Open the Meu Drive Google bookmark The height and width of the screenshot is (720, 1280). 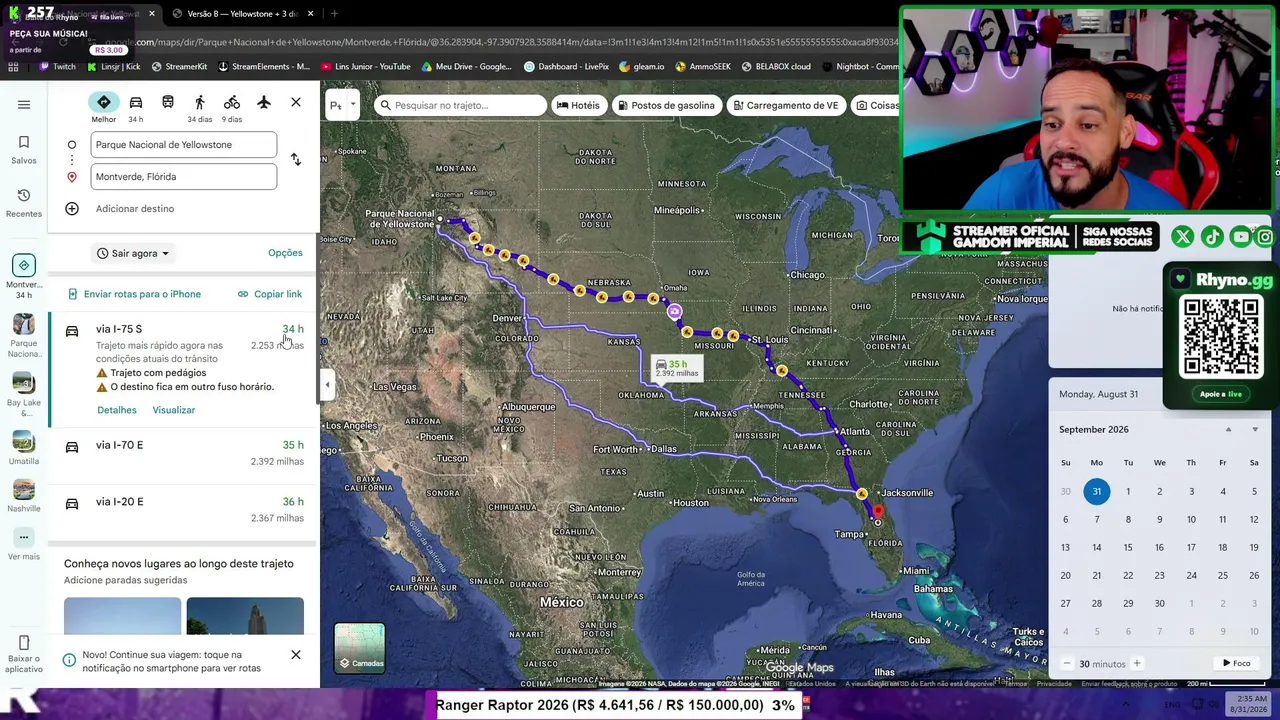click(x=466, y=67)
